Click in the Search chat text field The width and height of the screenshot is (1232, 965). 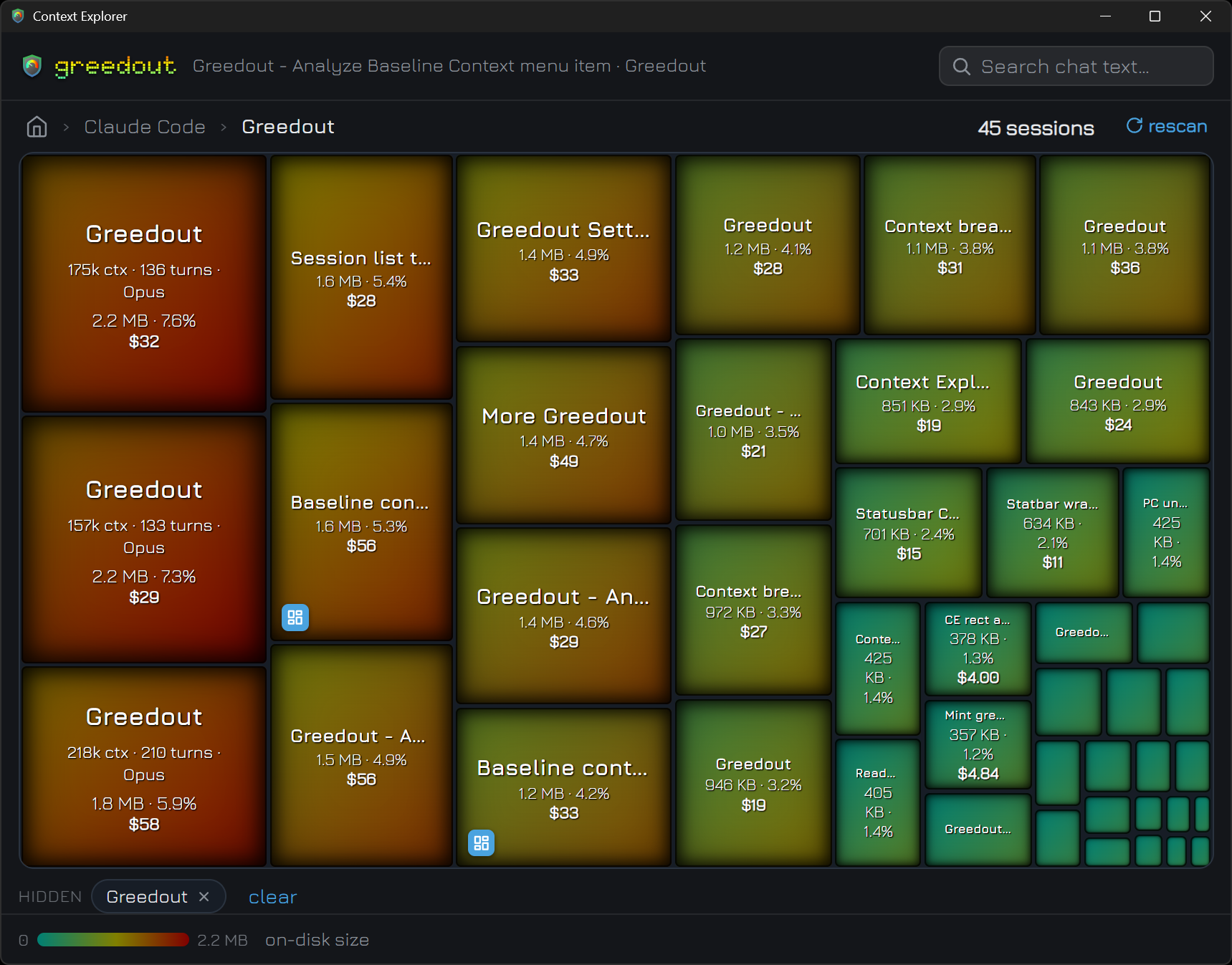[1076, 67]
